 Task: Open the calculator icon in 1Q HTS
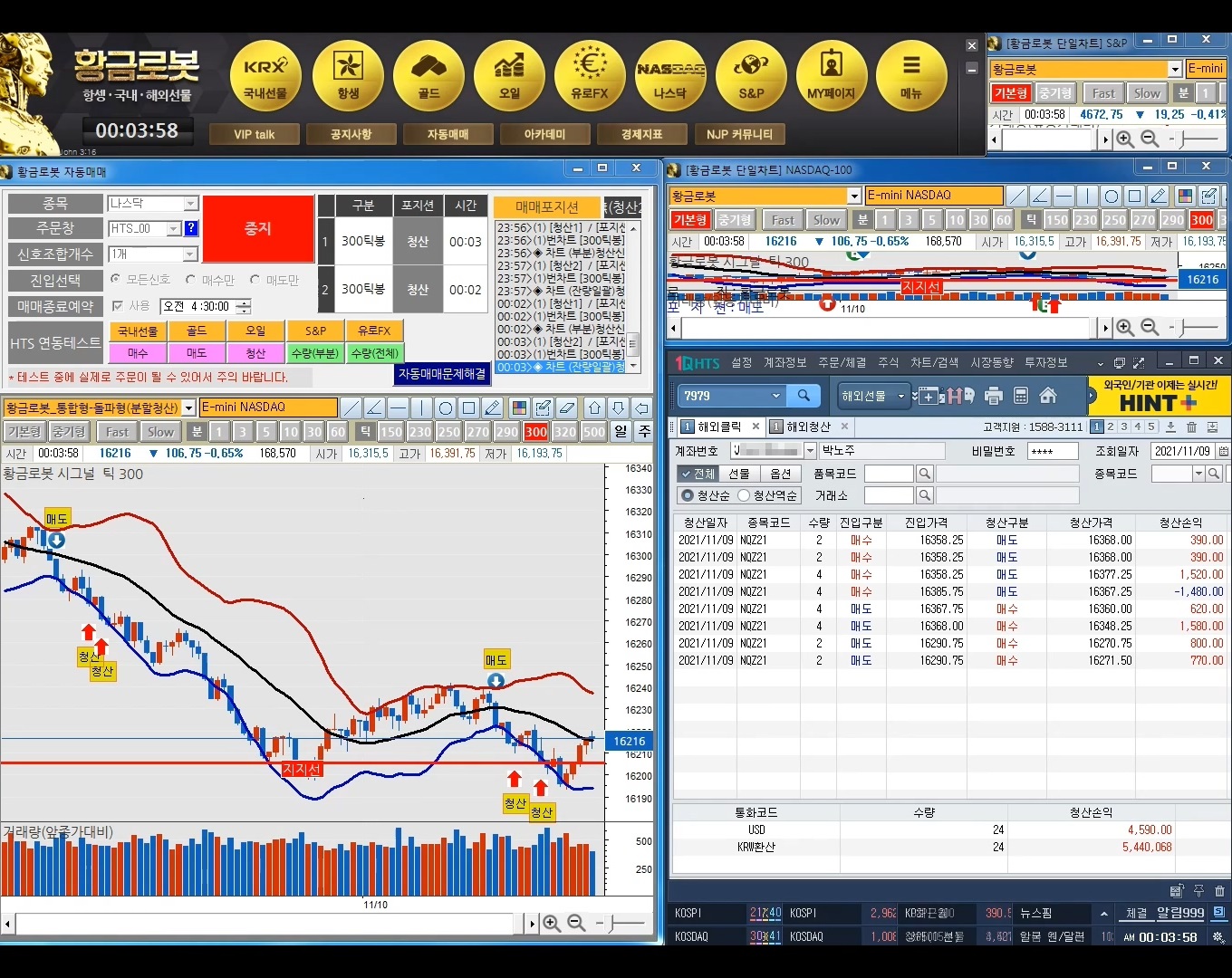(1021, 396)
